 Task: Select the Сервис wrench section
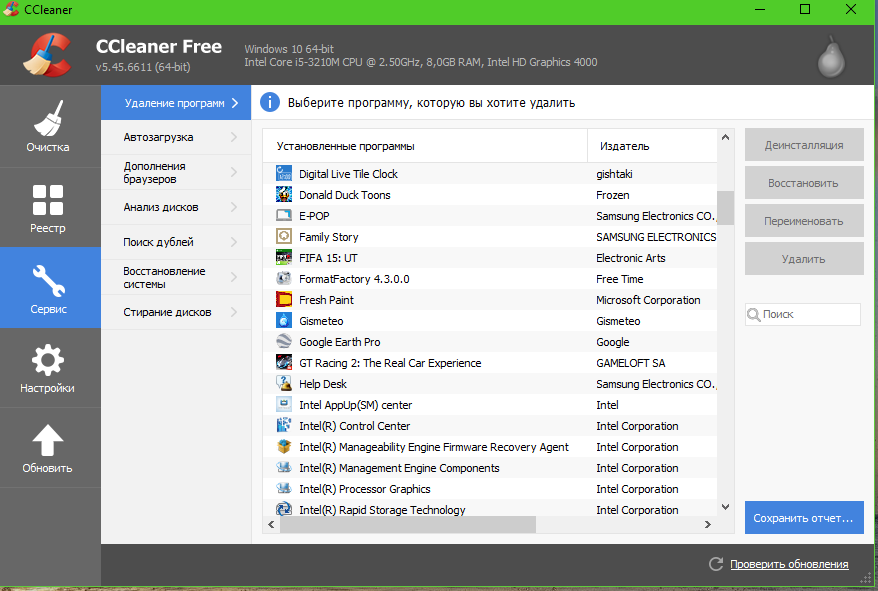[x=48, y=288]
